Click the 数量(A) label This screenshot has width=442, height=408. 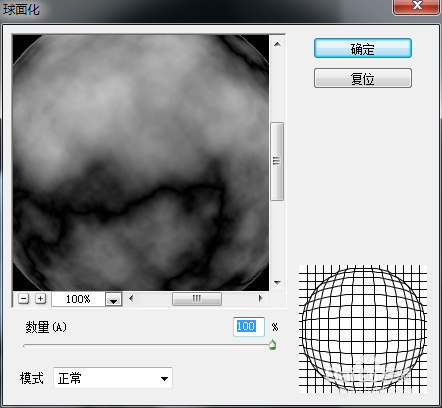coord(46,327)
